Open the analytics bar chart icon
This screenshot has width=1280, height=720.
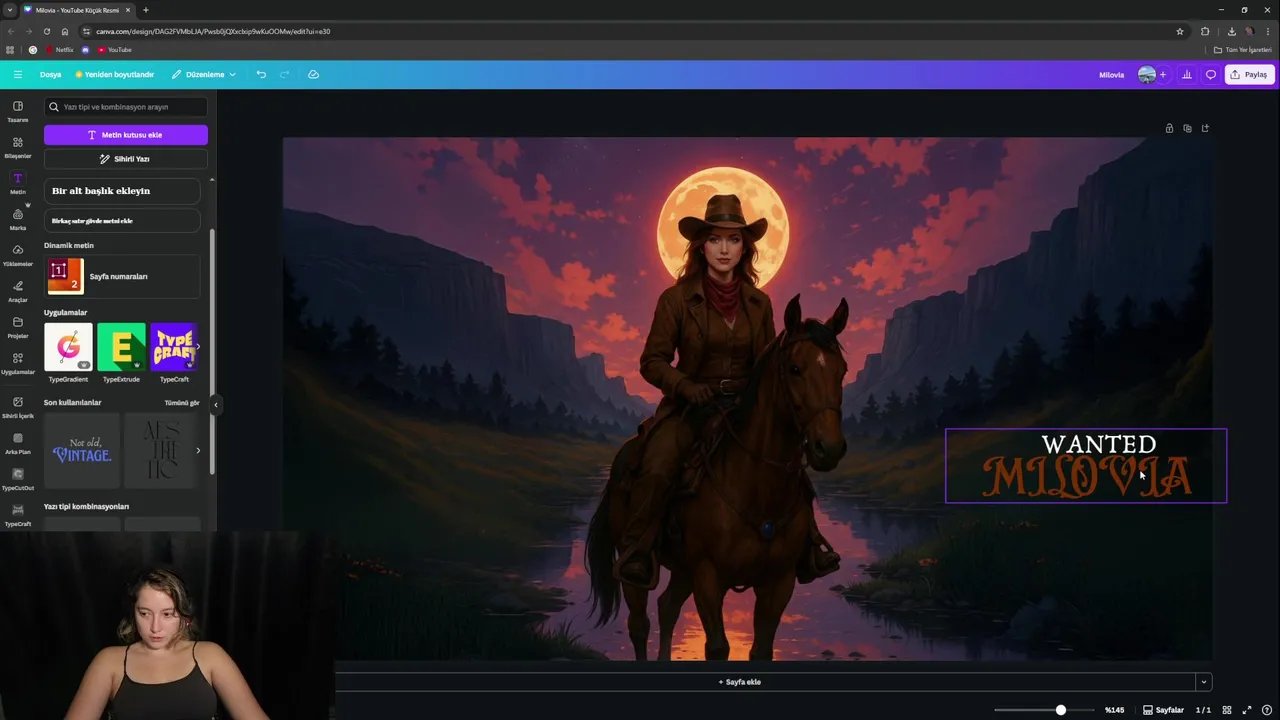tap(1187, 74)
